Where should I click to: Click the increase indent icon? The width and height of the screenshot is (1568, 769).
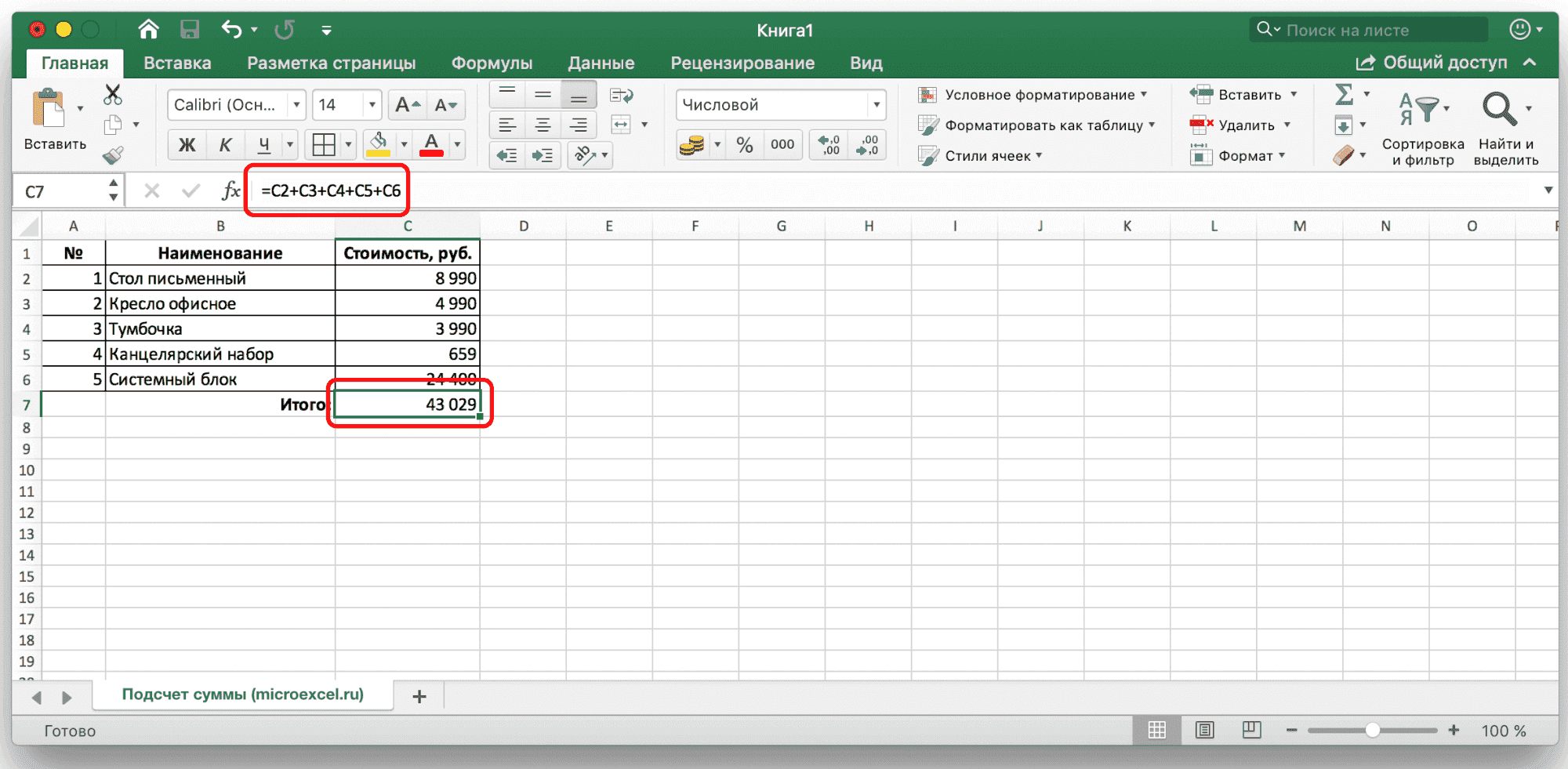click(543, 155)
